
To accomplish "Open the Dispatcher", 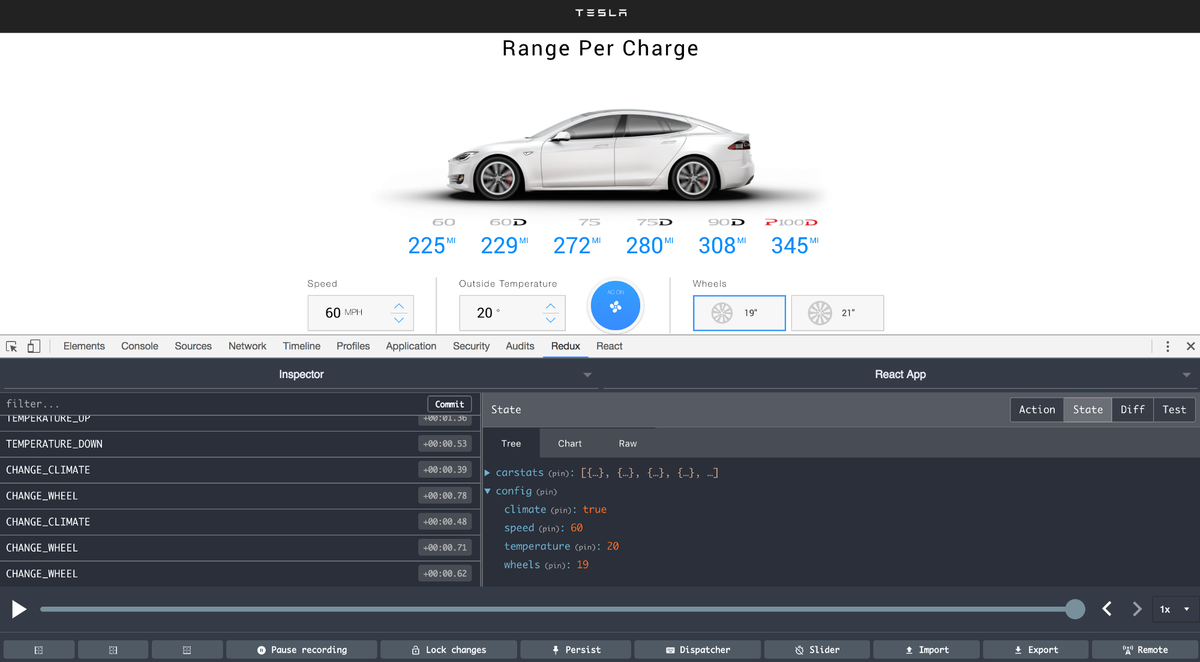I will coord(698,650).
